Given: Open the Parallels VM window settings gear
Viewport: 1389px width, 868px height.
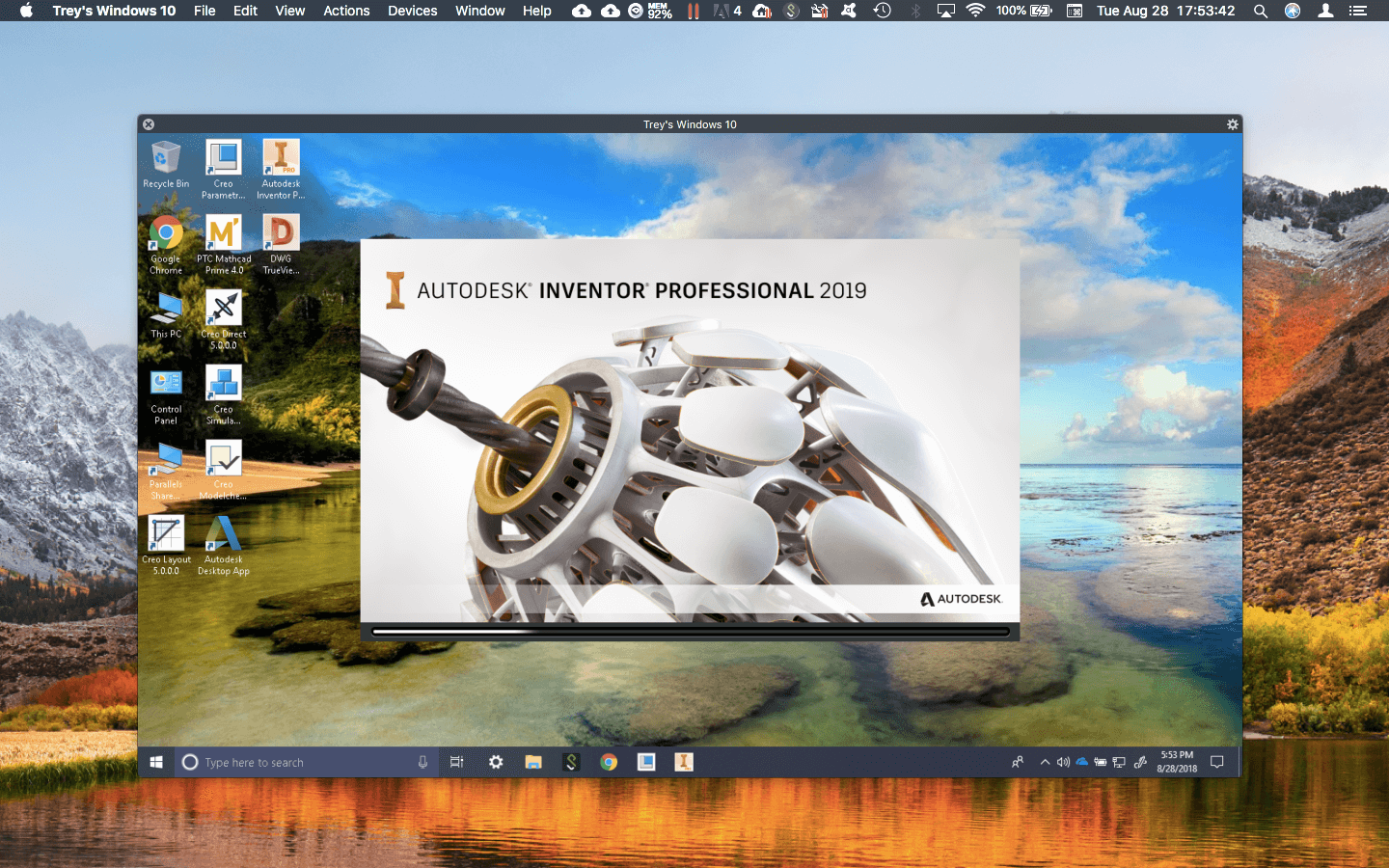Looking at the screenshot, I should tap(1232, 124).
